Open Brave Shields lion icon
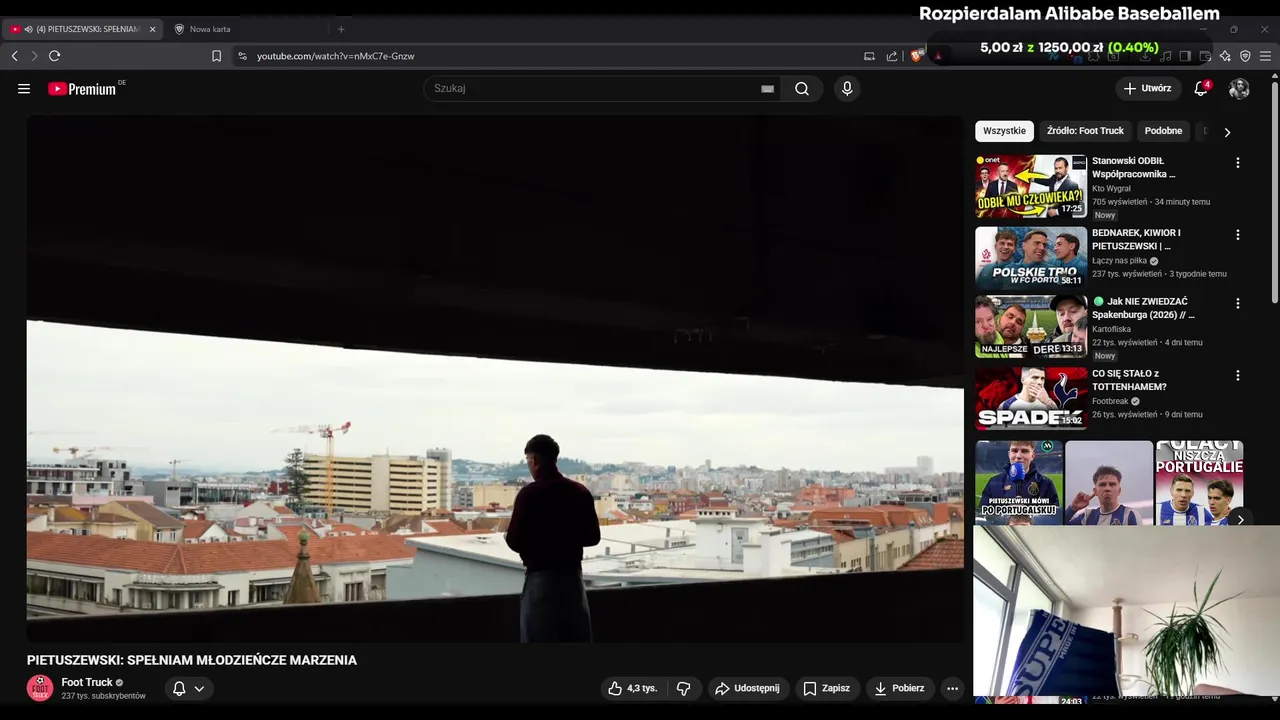1280x720 pixels. click(916, 56)
